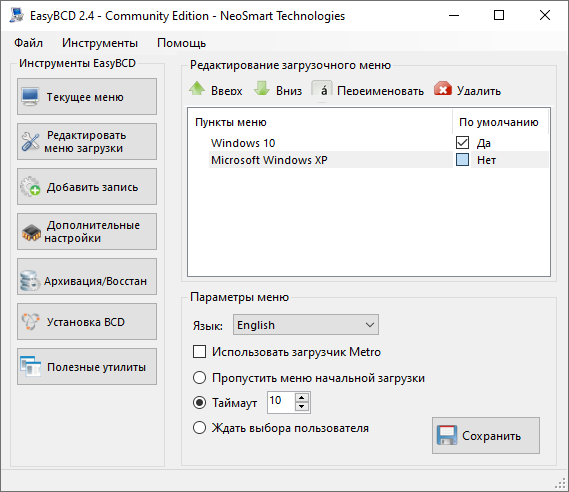Screen dimensions: 569x492
Task: Click the Полезные утилиты button
Action: point(87,367)
